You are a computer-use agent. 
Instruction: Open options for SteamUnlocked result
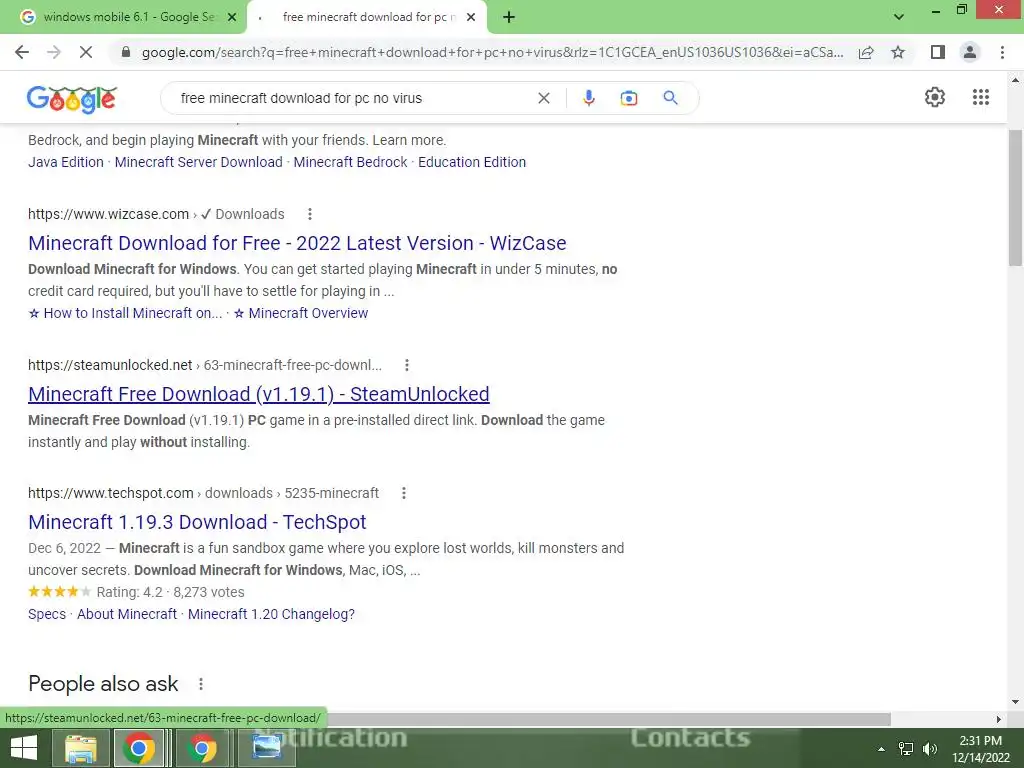click(x=406, y=365)
